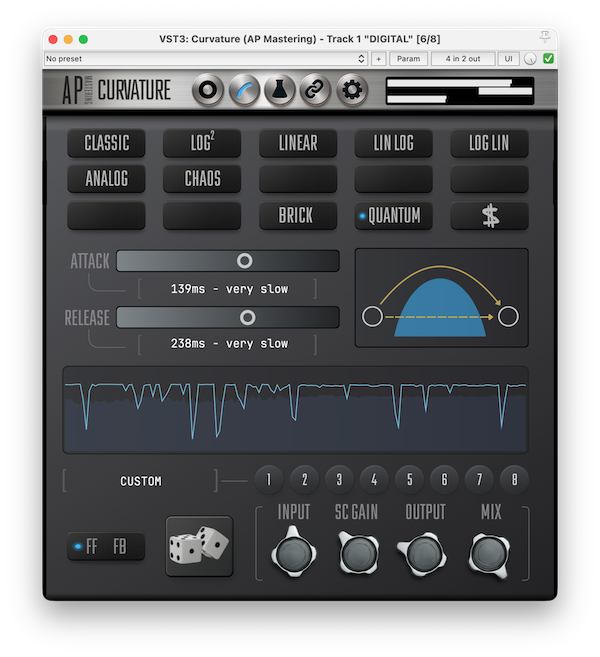Open the flask experimental icon
The width and height of the screenshot is (600, 657).
tap(279, 90)
